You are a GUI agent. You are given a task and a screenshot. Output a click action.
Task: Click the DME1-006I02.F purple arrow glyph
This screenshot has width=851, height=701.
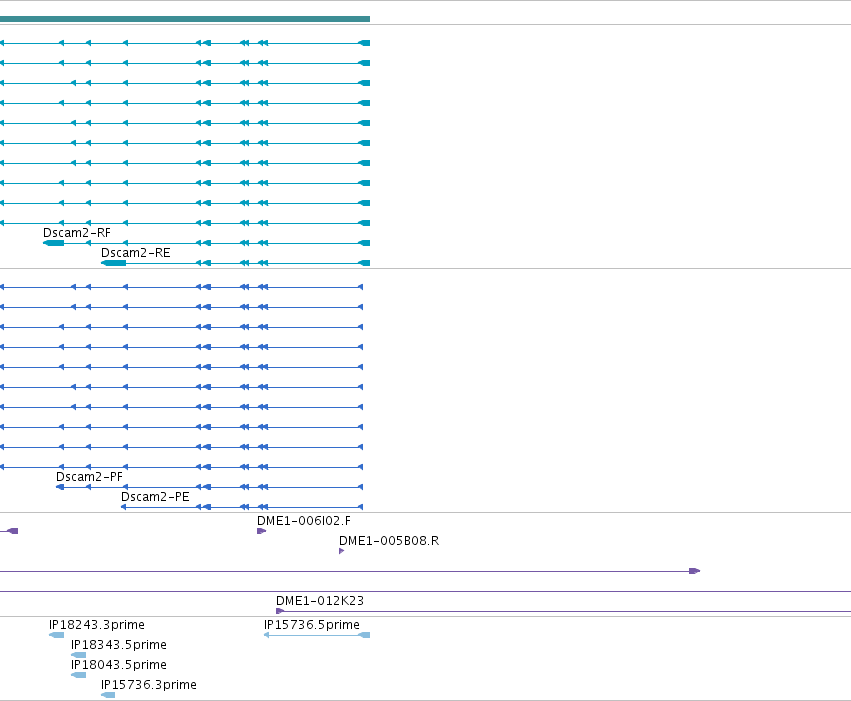coord(262,531)
